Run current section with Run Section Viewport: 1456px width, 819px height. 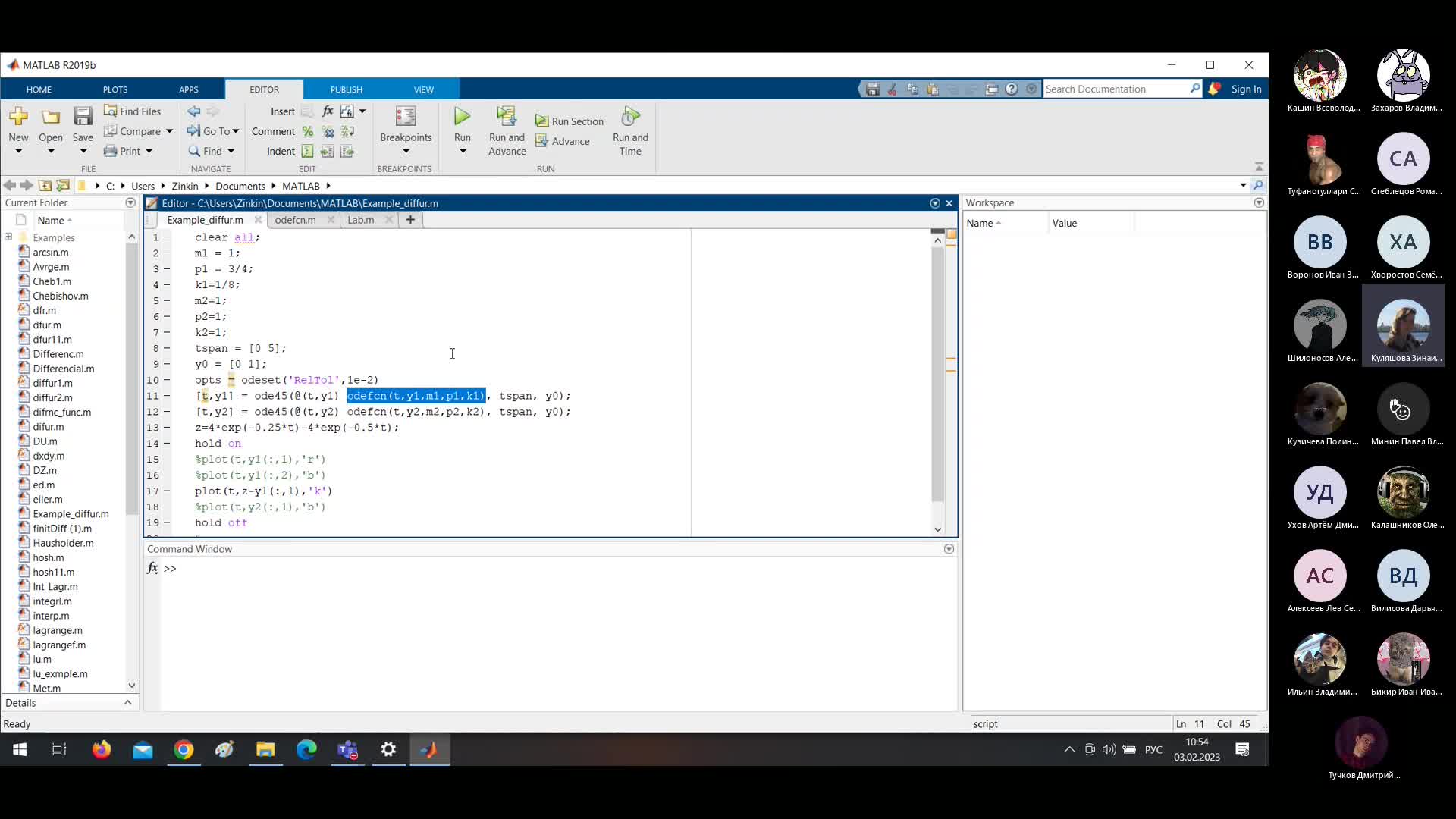[x=570, y=121]
